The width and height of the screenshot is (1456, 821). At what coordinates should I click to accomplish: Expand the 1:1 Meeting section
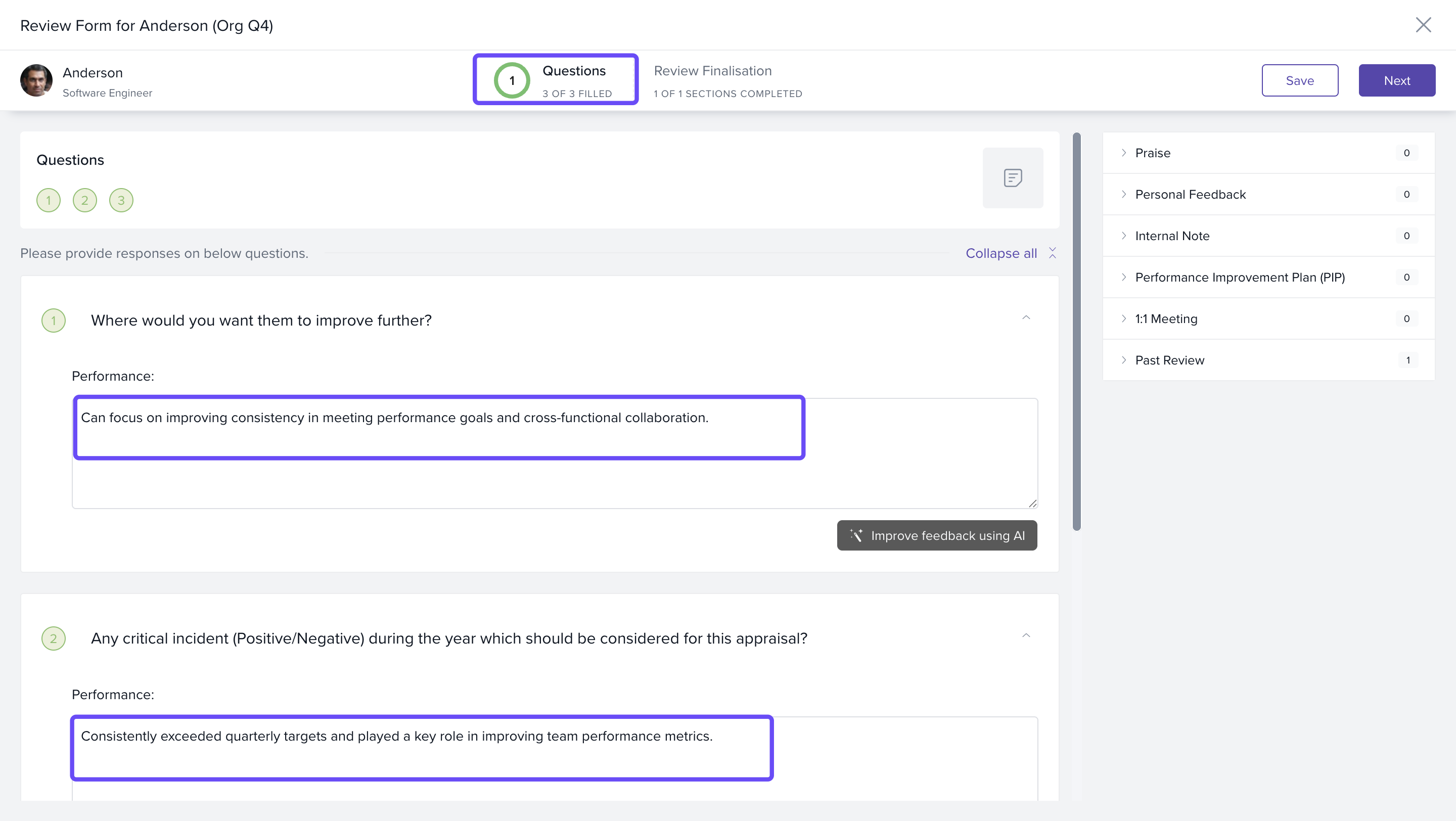click(1166, 318)
